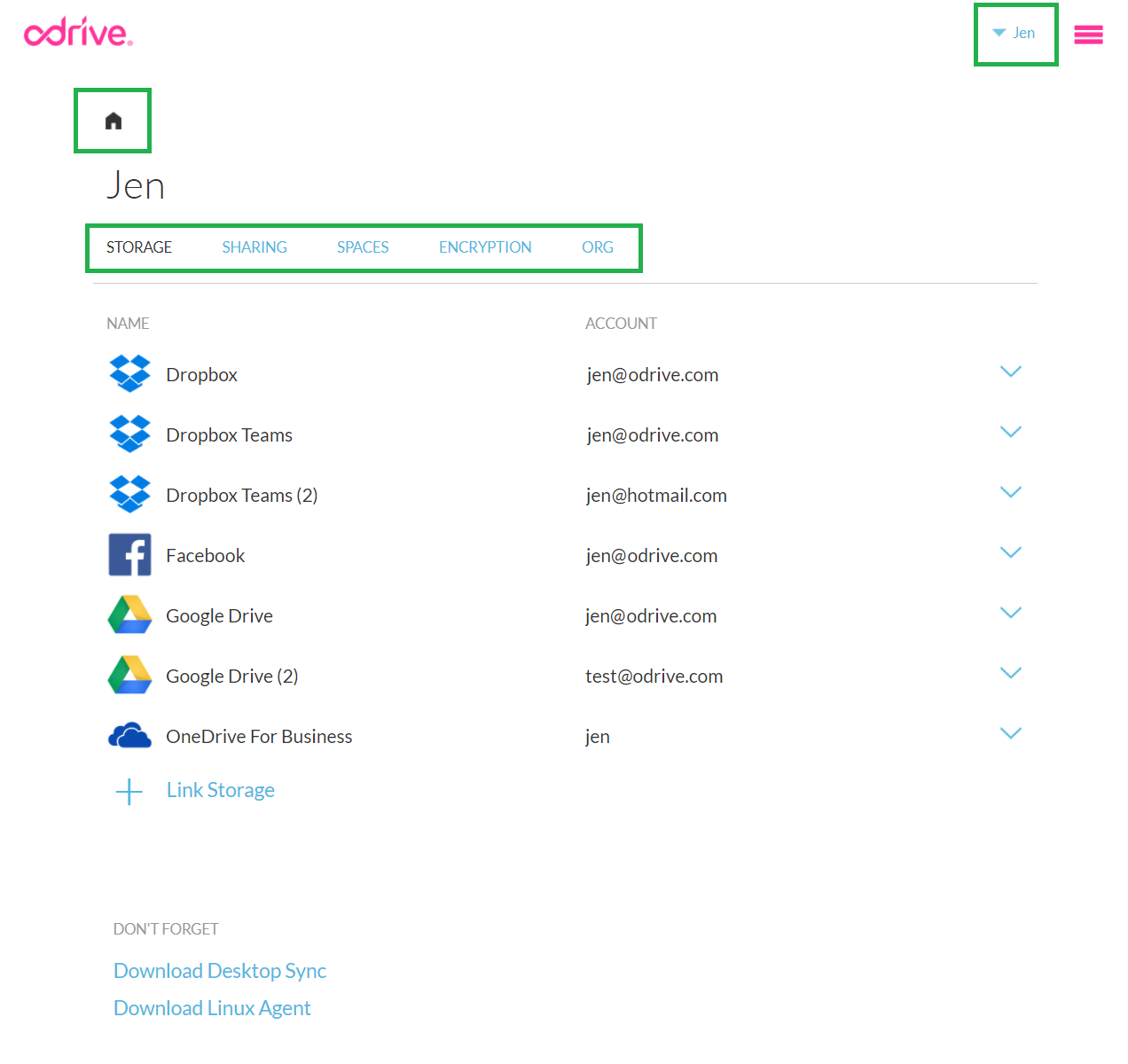
Task: Expand options for the Facebook row
Action: [1010, 552]
